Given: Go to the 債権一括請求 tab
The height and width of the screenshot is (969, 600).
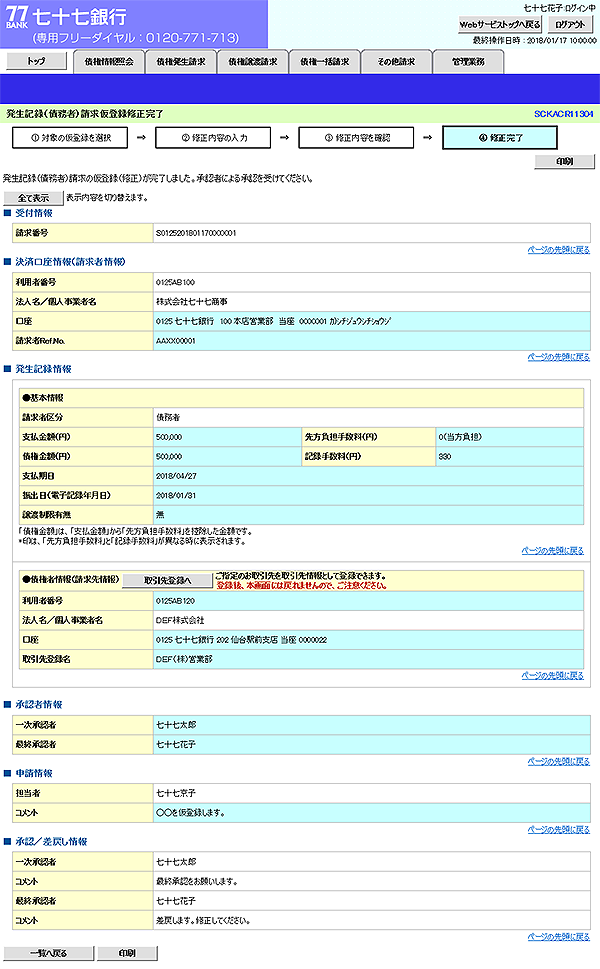Looking at the screenshot, I should (324, 62).
